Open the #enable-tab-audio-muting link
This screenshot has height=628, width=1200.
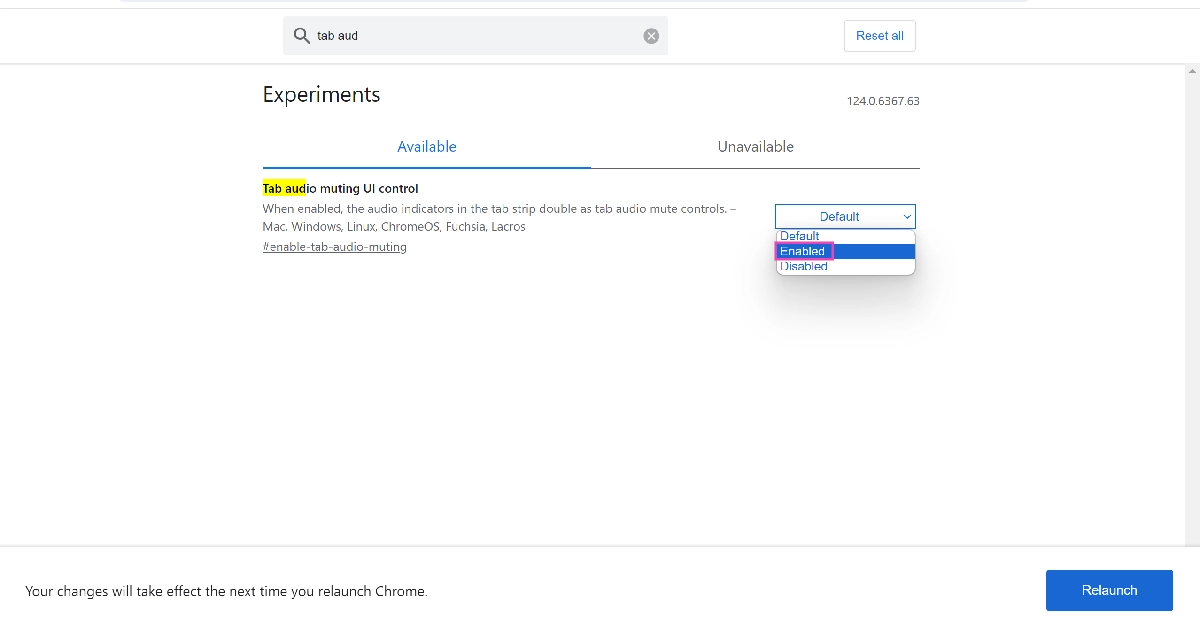point(334,246)
